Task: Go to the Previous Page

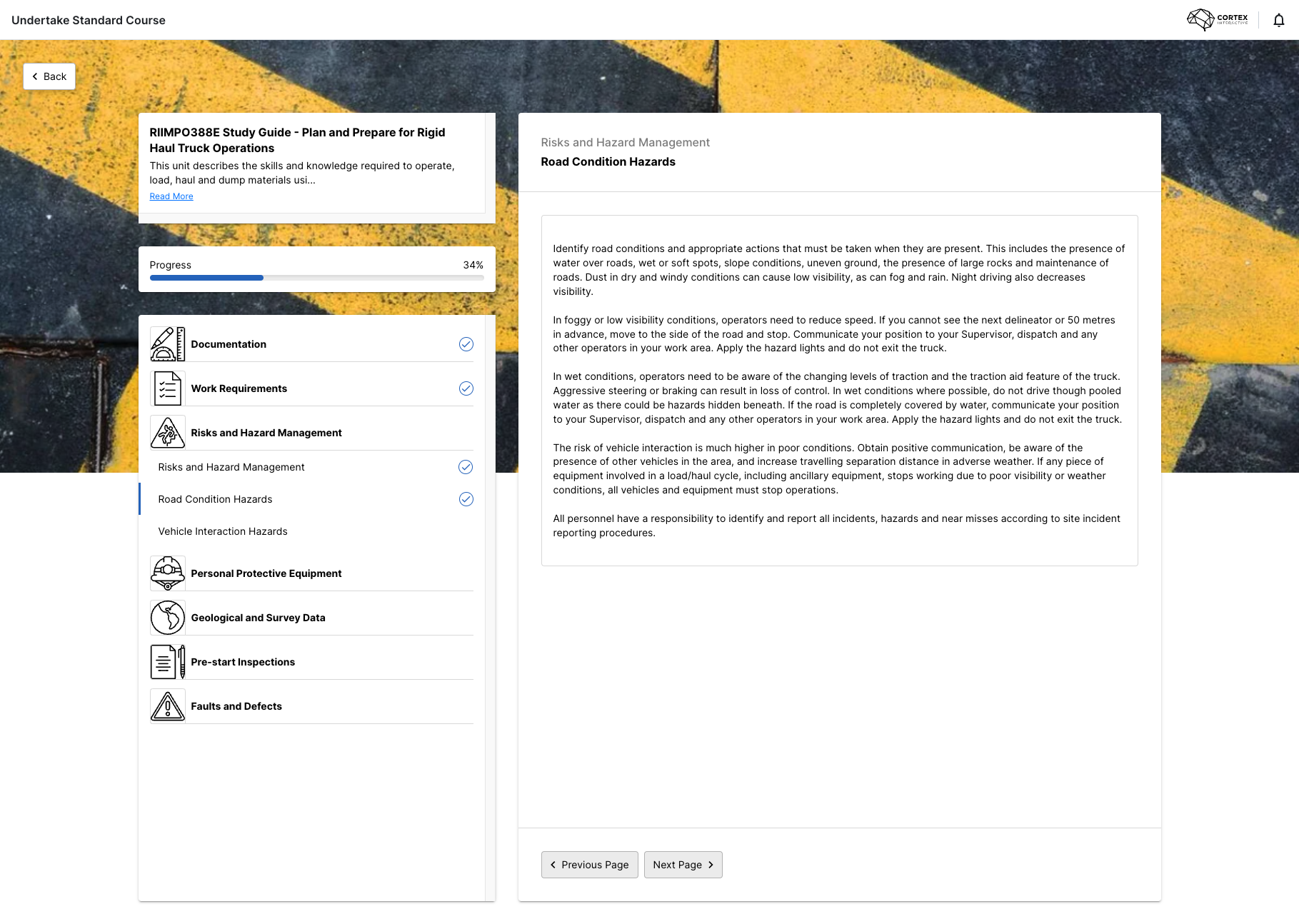Action: click(x=590, y=865)
